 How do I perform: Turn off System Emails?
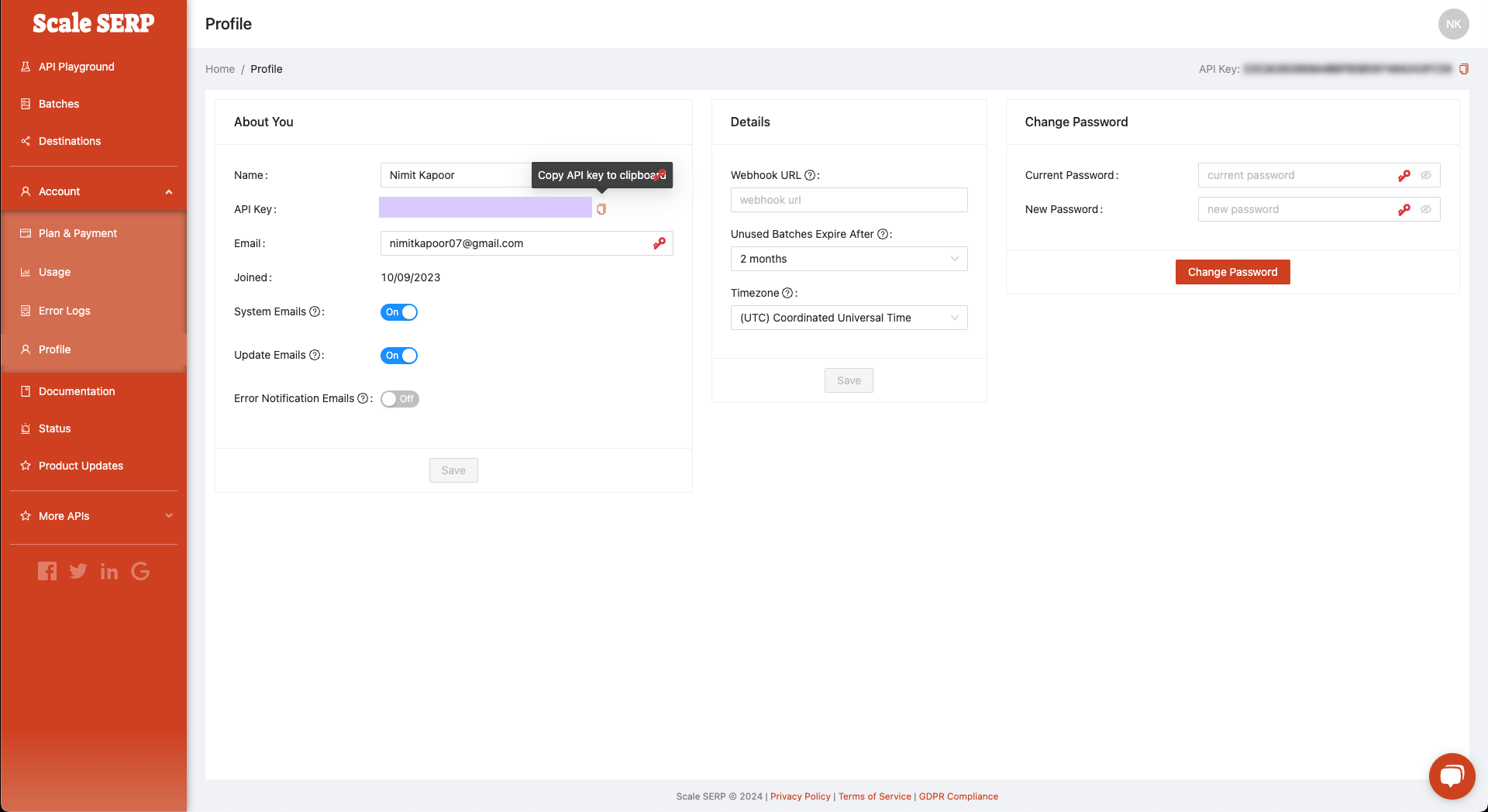click(x=399, y=311)
